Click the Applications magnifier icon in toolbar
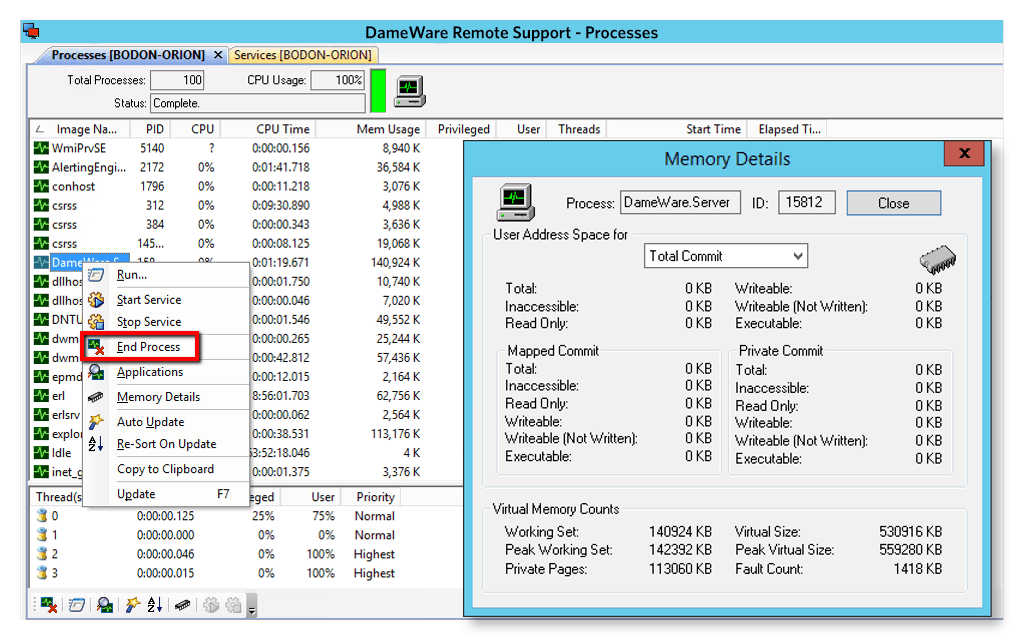 click(104, 604)
